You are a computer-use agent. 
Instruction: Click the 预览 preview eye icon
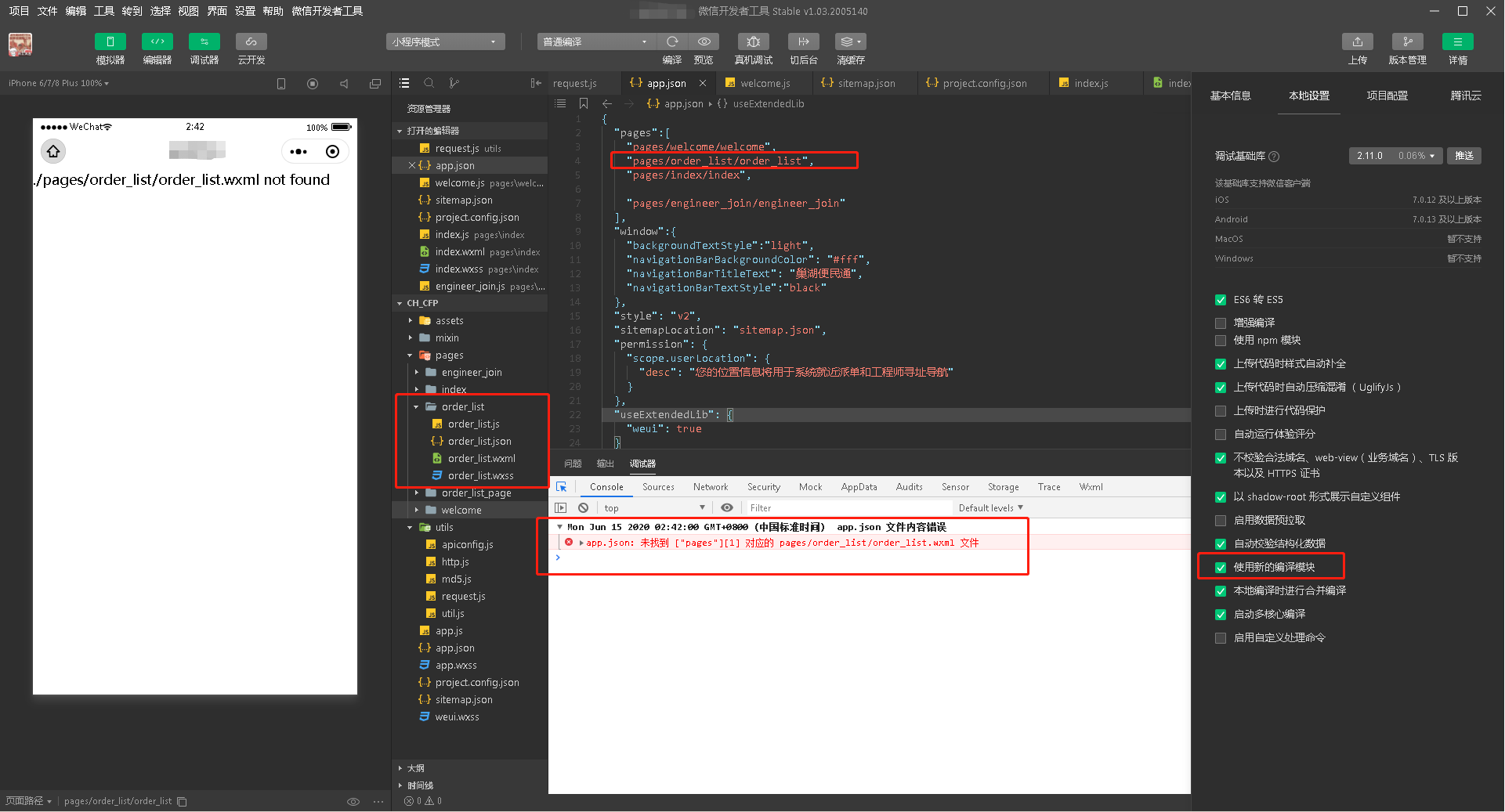704,42
